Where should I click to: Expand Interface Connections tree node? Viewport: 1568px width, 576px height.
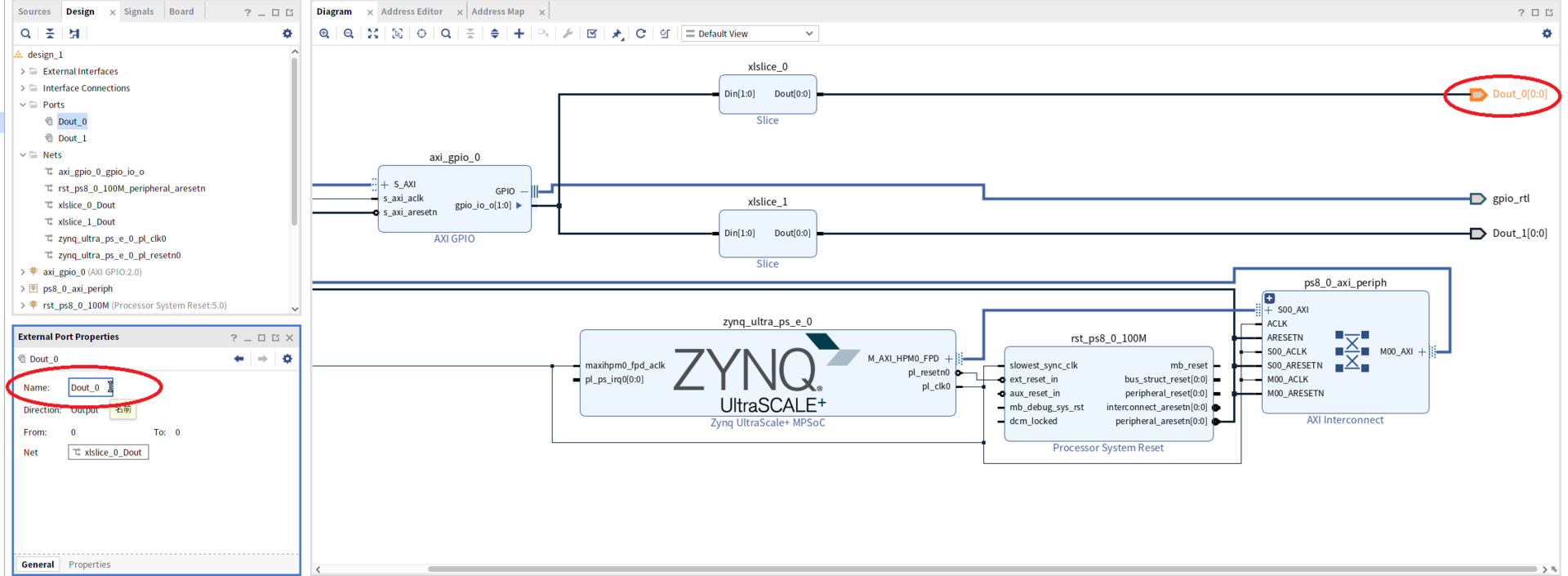(23, 88)
